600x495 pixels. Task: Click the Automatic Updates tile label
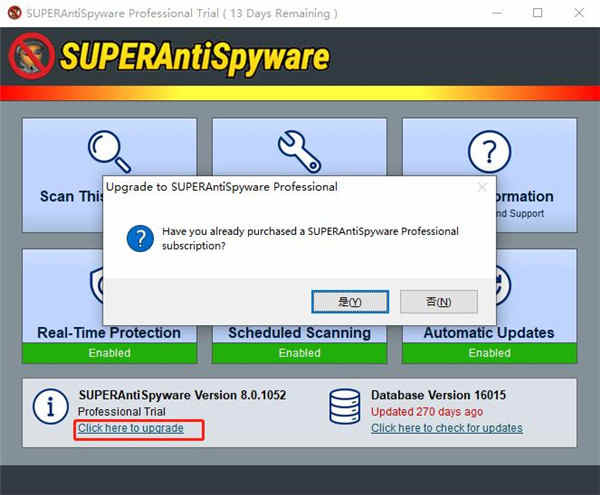[489, 333]
